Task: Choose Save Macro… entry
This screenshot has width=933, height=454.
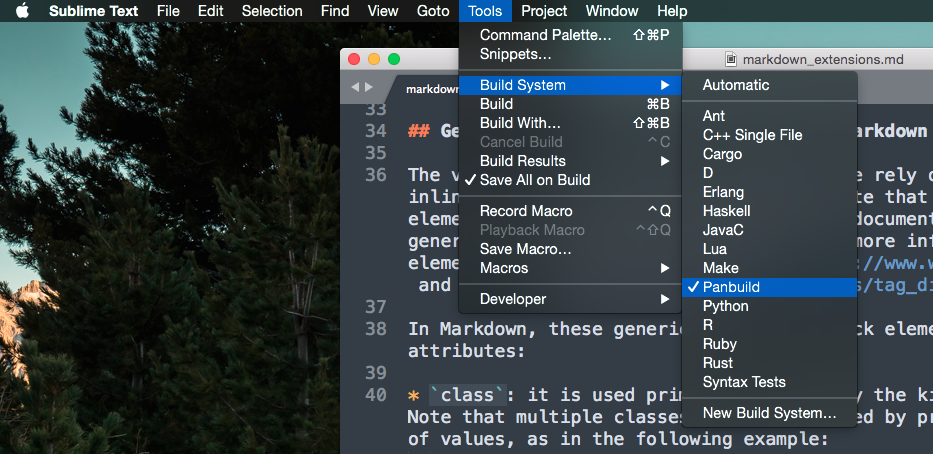Action: 570,249
